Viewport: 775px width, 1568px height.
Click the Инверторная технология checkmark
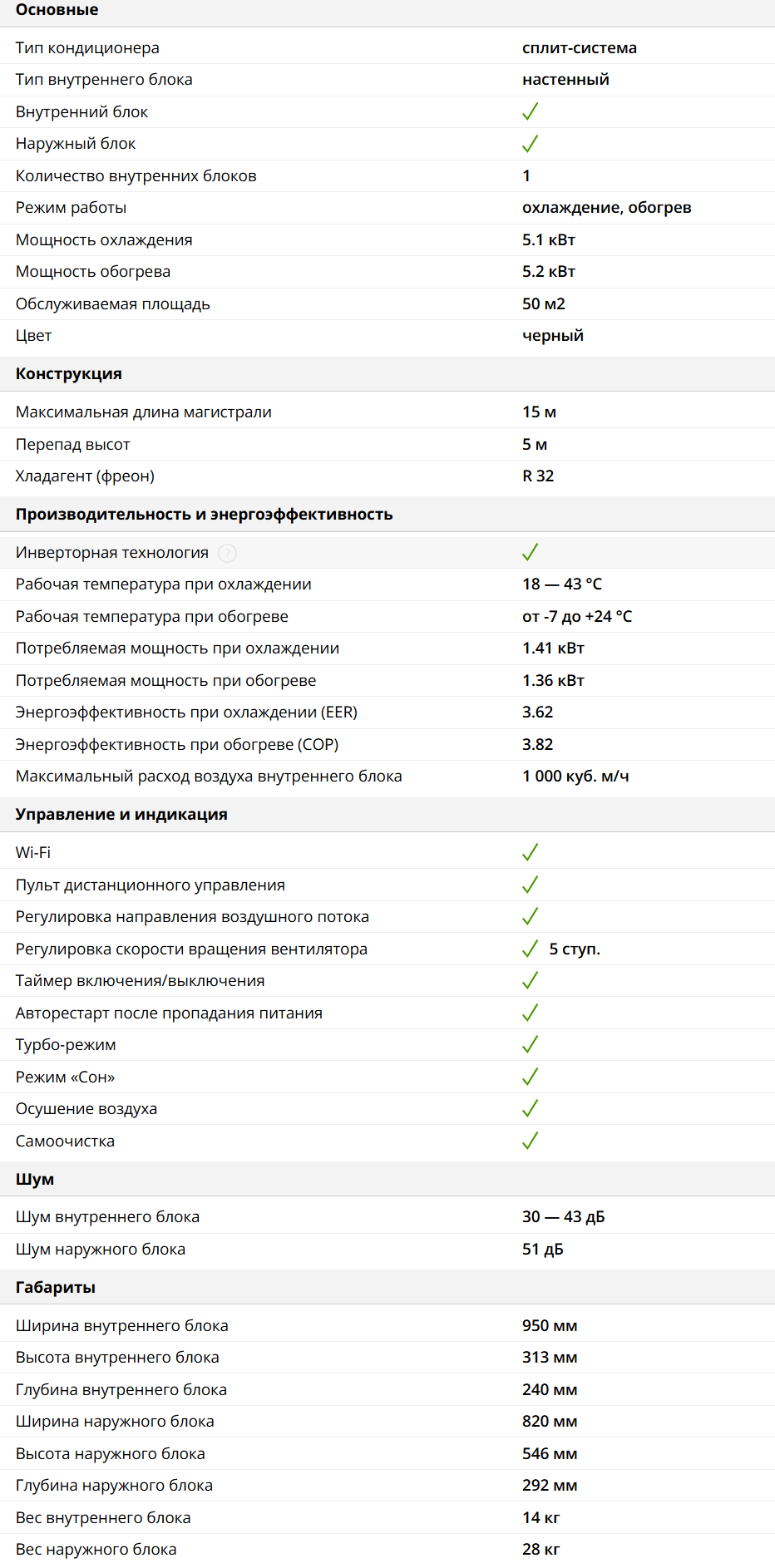(x=530, y=552)
